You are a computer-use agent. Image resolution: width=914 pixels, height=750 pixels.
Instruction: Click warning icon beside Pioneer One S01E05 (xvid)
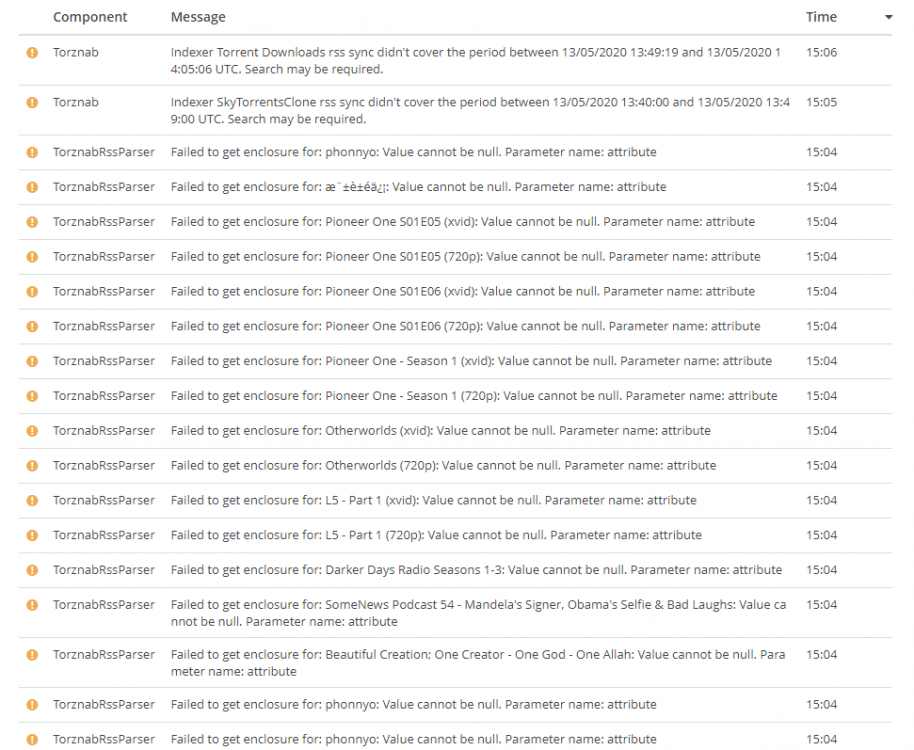tap(32, 222)
